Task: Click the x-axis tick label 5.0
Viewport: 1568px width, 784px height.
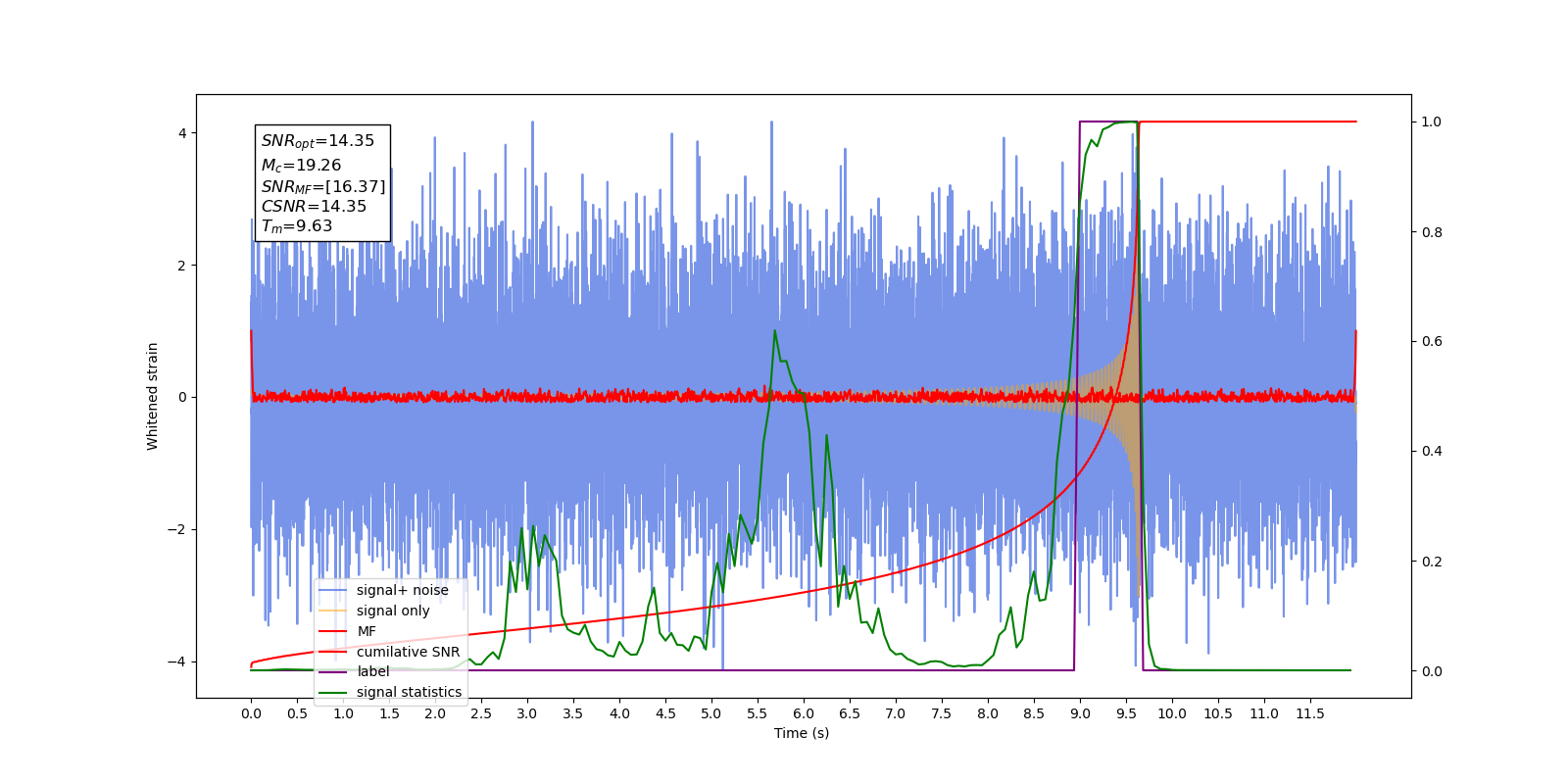Action: [x=711, y=713]
